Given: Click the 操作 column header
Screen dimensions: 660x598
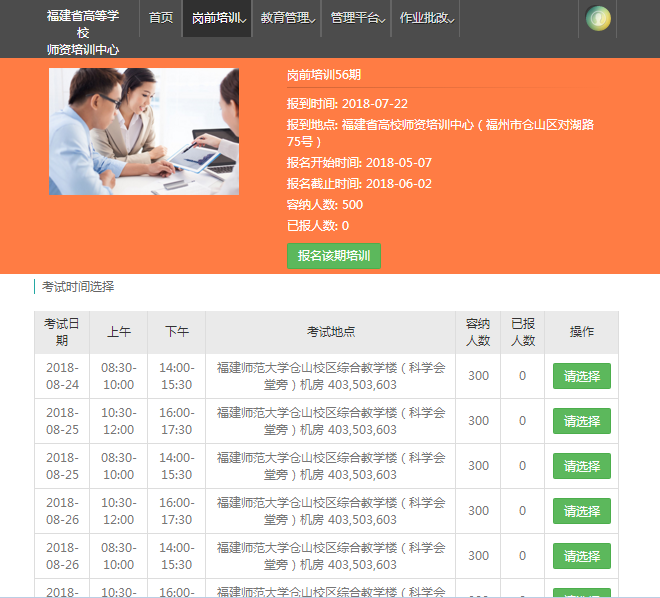Looking at the screenshot, I should [581, 332].
